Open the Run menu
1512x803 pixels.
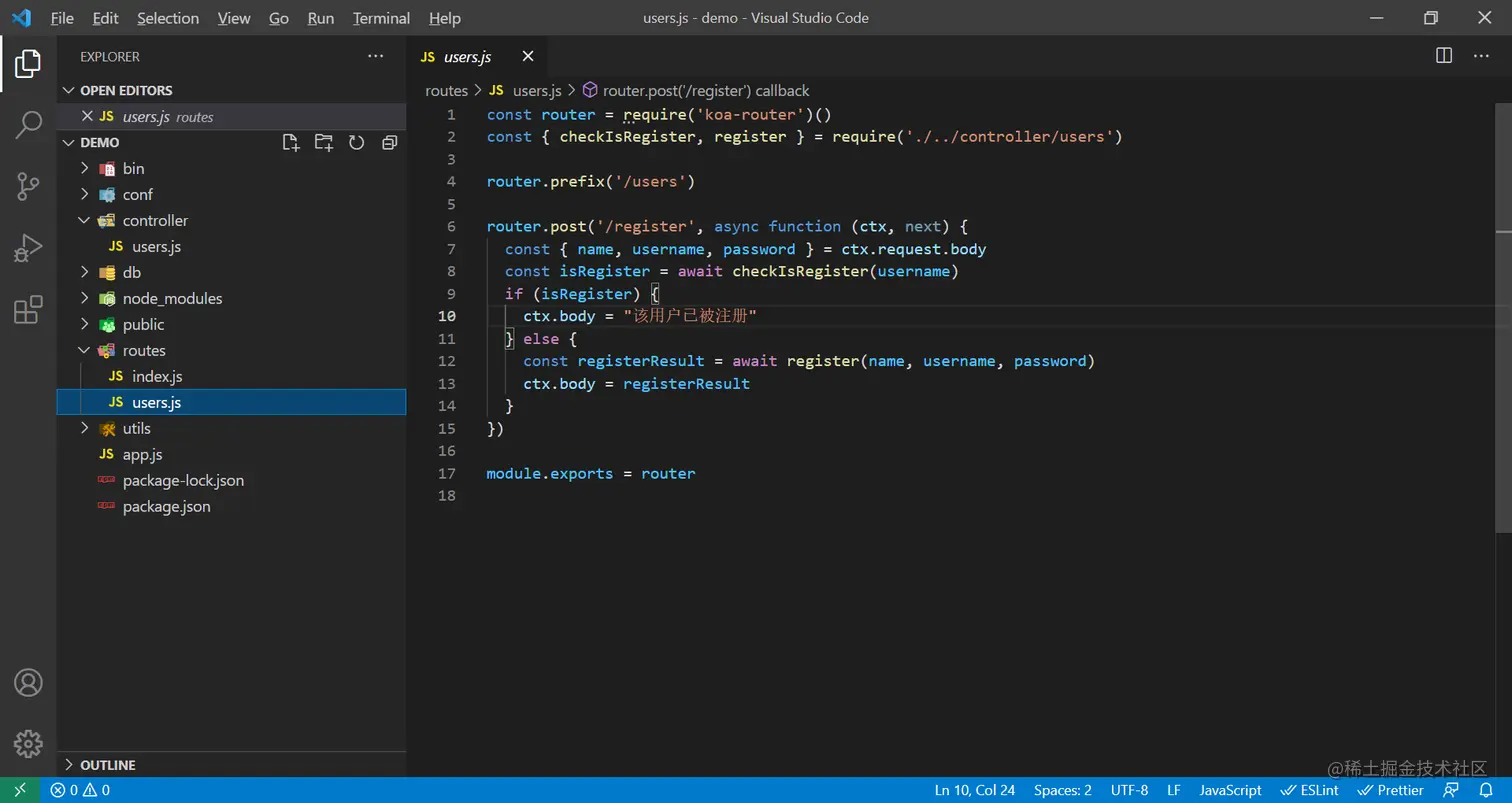point(321,18)
